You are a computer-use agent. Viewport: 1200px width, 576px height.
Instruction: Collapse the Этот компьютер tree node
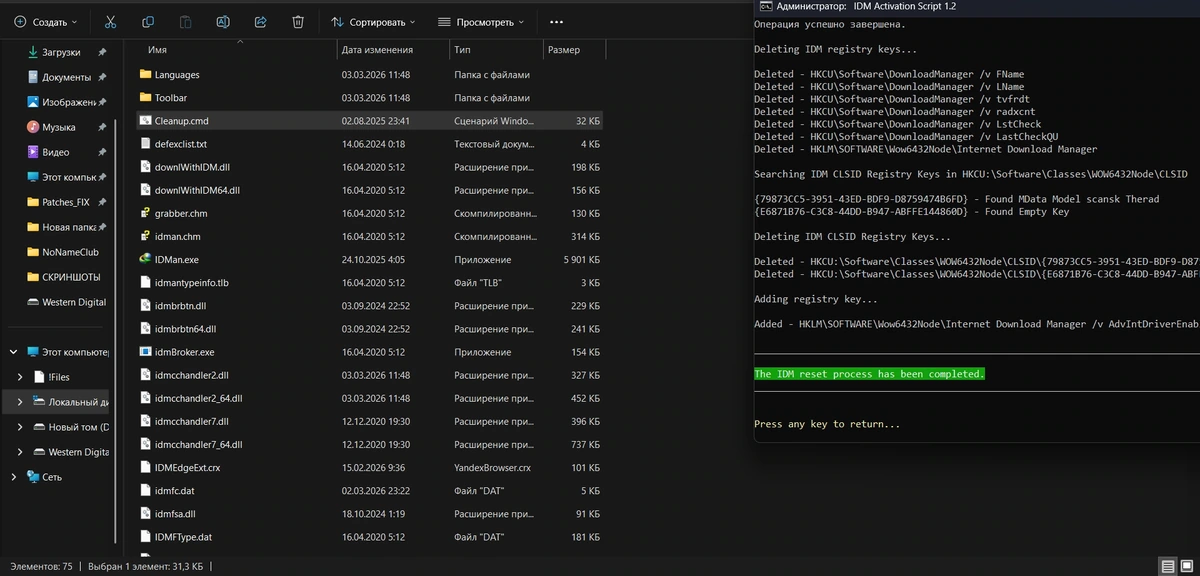coord(14,352)
